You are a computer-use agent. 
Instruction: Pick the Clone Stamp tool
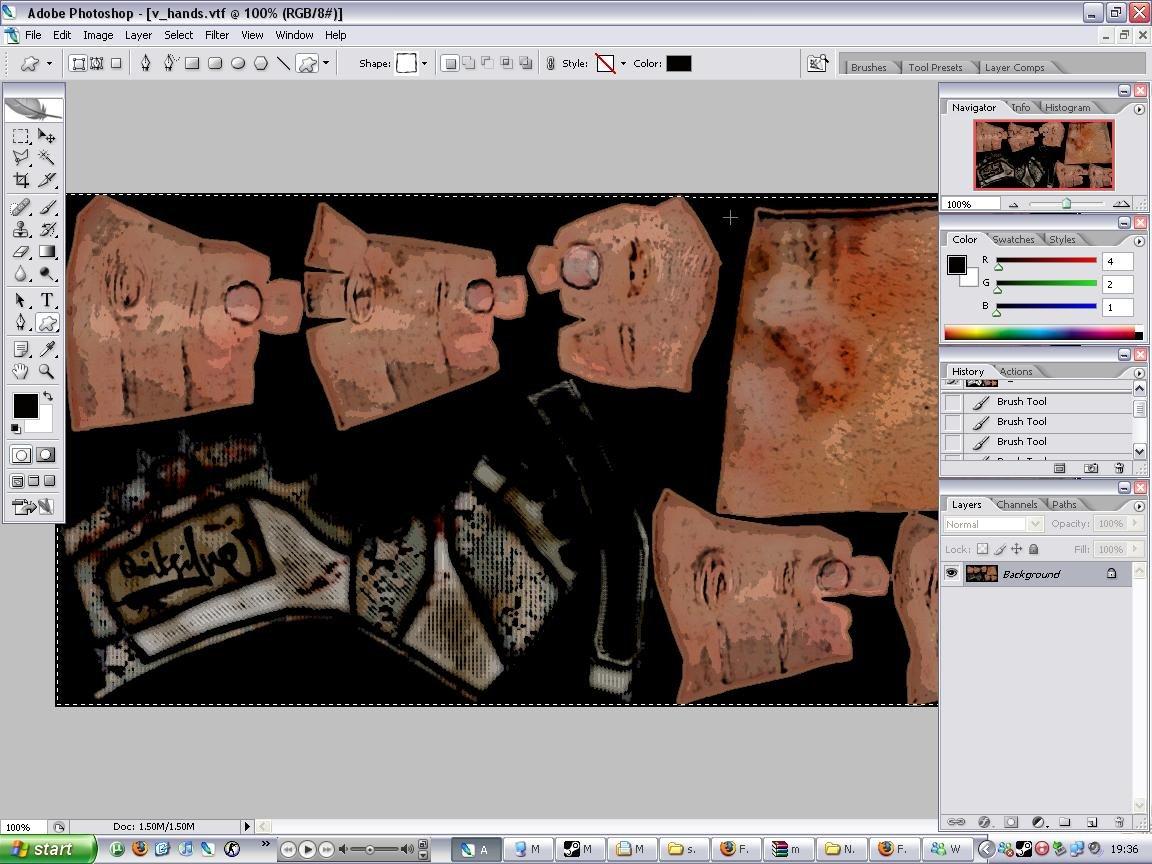point(20,229)
